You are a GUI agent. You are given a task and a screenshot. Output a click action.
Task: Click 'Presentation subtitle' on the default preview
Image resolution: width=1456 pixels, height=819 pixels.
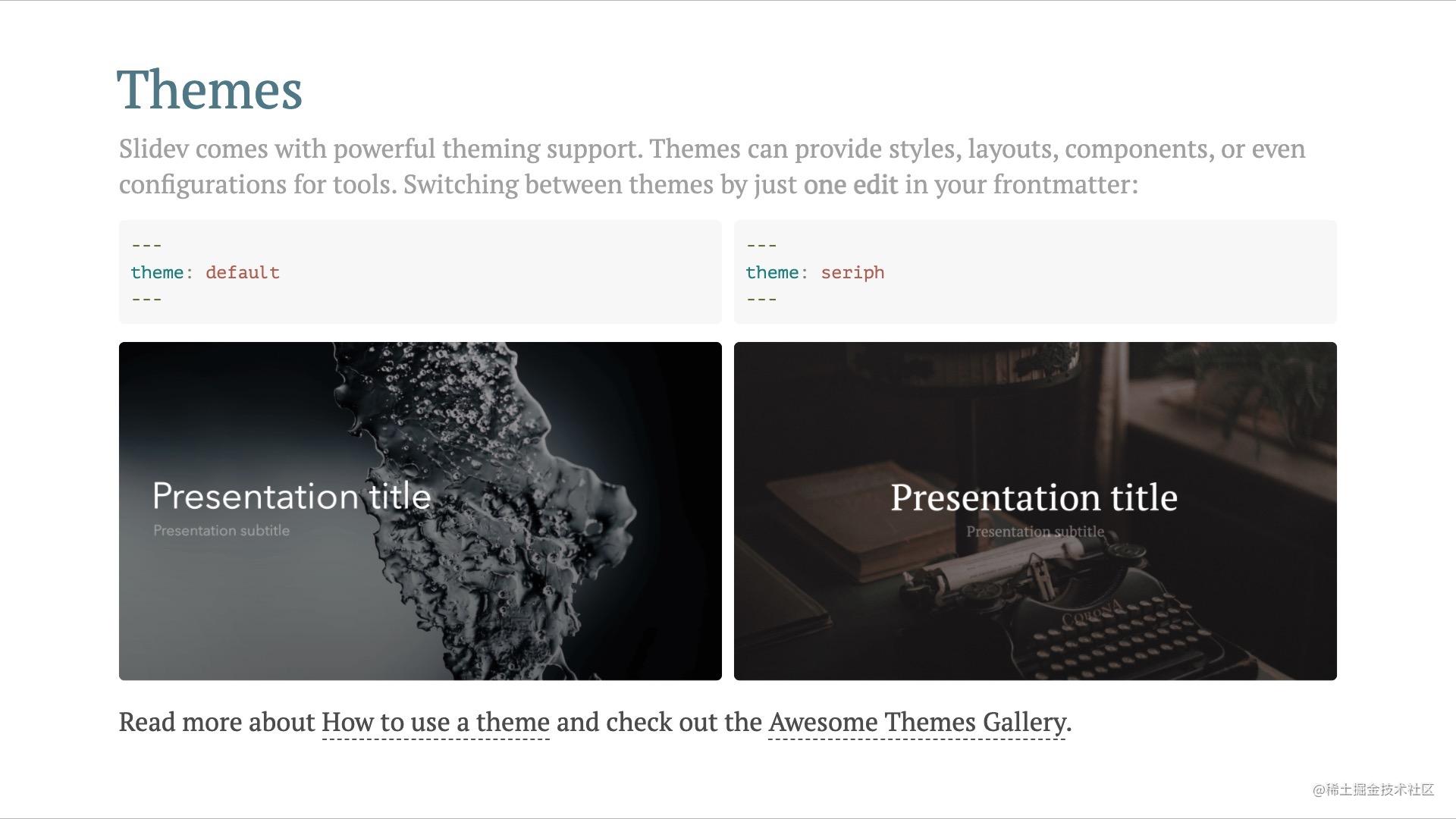(221, 531)
